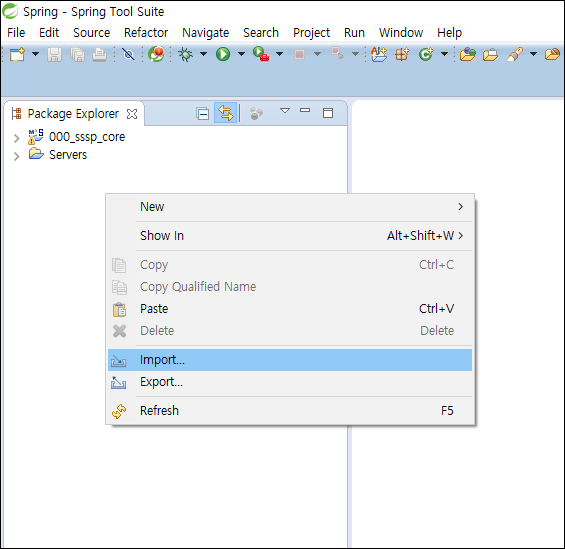Viewport: 565px width, 549px height.
Task: Open the Run dropdown arrow
Action: point(241,54)
